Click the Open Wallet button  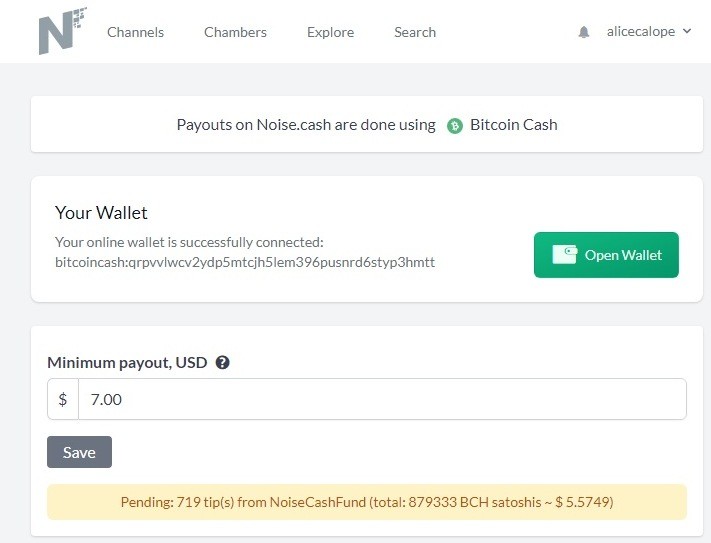606,255
